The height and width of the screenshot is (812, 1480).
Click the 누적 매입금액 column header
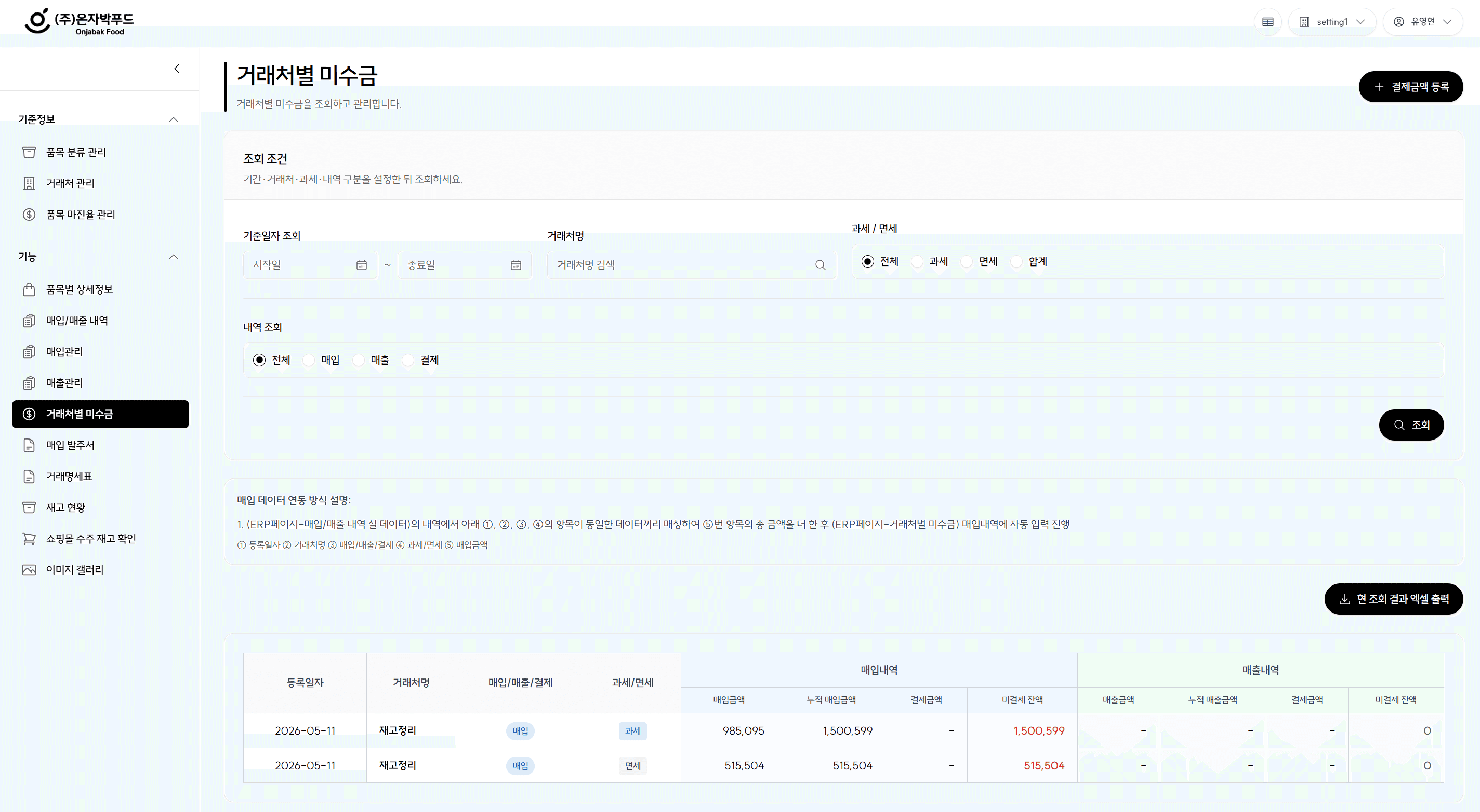[x=831, y=700]
